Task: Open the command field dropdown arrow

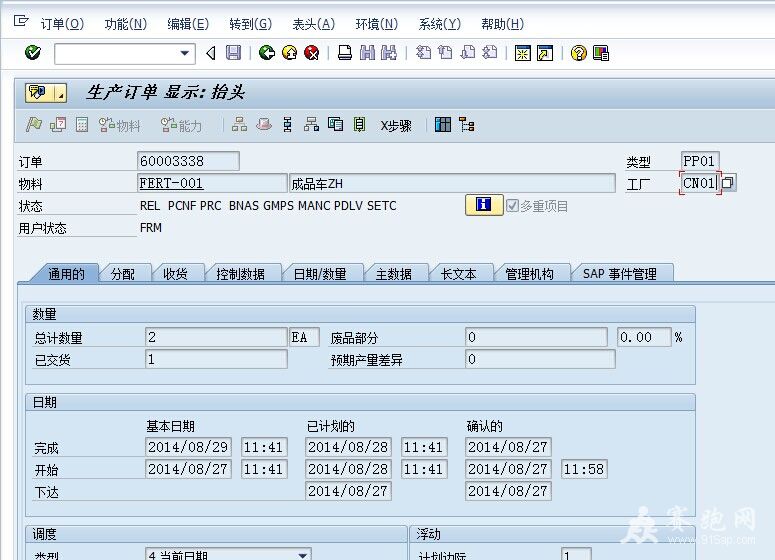Action: [x=184, y=53]
